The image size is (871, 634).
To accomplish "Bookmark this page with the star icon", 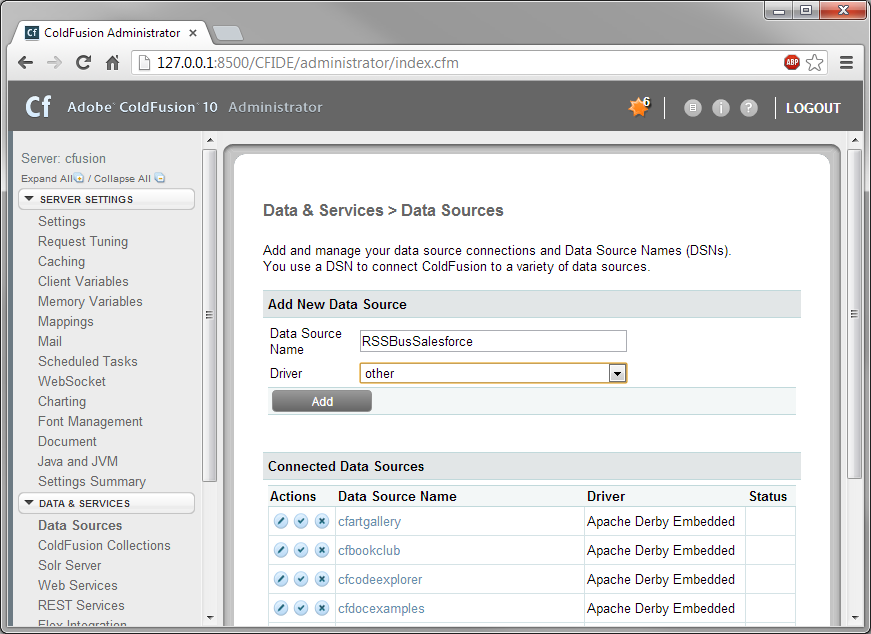I will click(815, 62).
